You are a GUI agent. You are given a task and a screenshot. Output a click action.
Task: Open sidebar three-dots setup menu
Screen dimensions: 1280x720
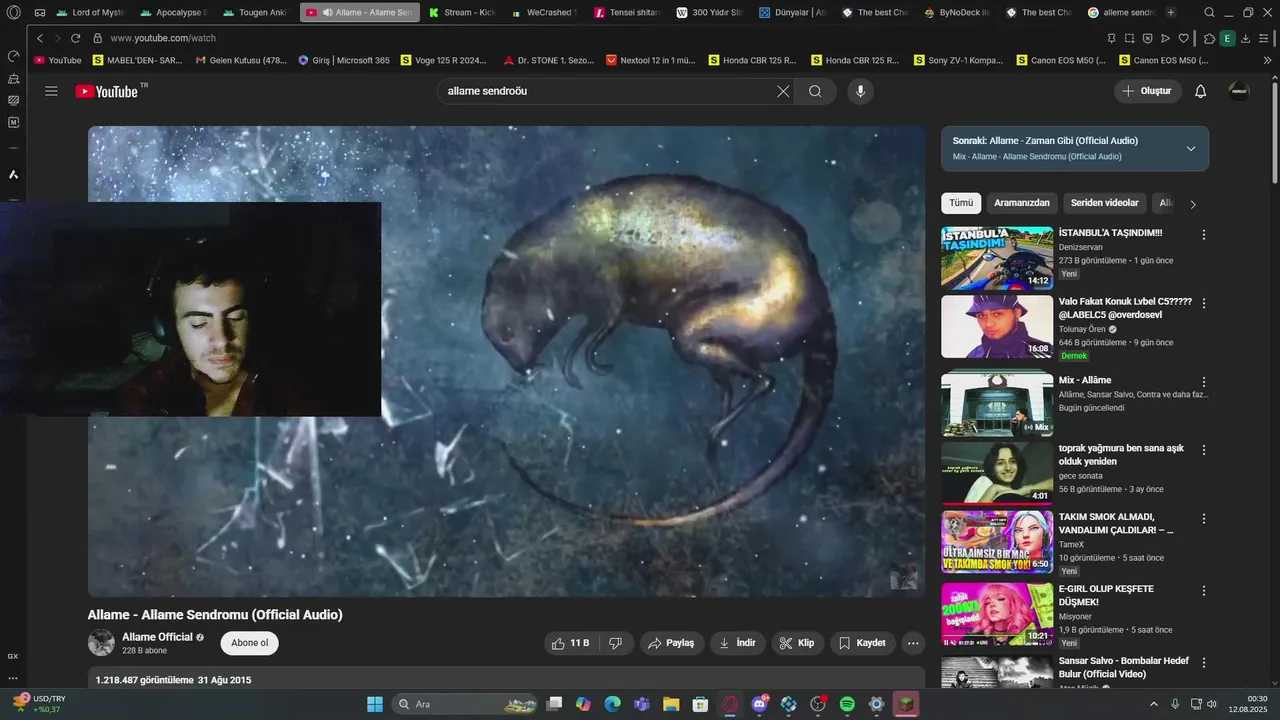(13, 678)
